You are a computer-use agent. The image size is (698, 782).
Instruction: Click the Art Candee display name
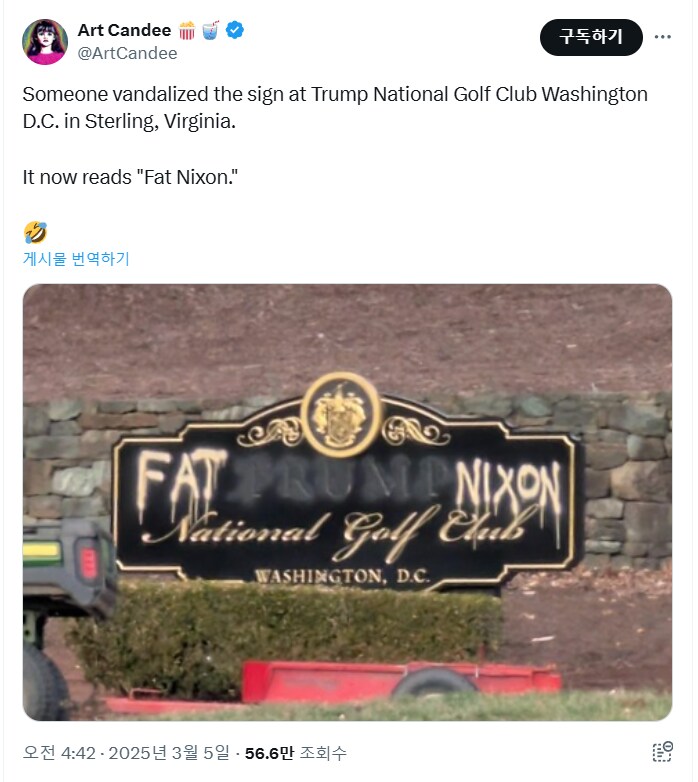point(124,30)
